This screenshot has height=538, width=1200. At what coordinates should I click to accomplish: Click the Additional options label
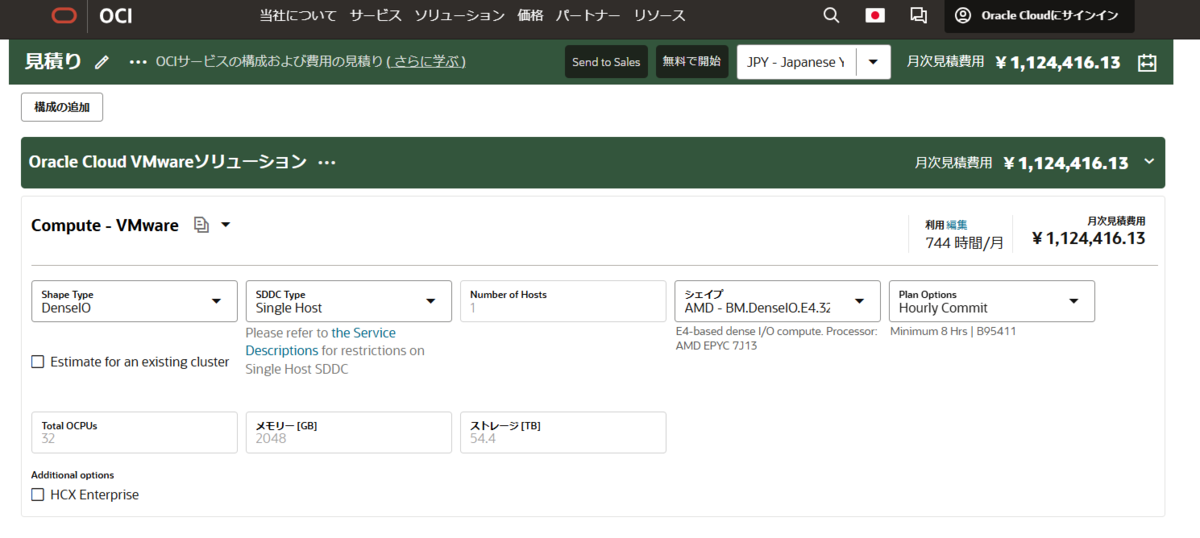[73, 475]
